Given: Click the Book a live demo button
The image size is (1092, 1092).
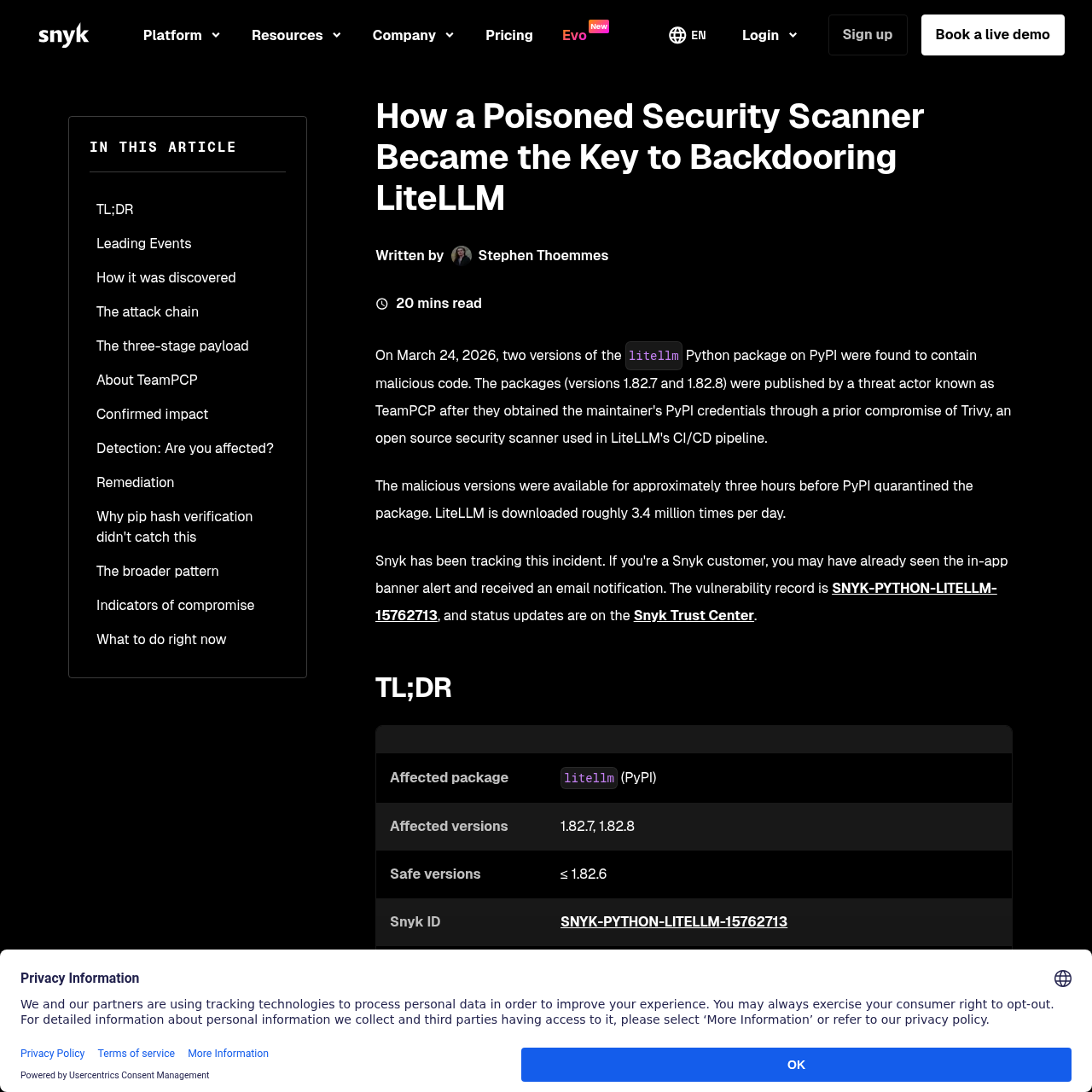Looking at the screenshot, I should (x=992, y=35).
